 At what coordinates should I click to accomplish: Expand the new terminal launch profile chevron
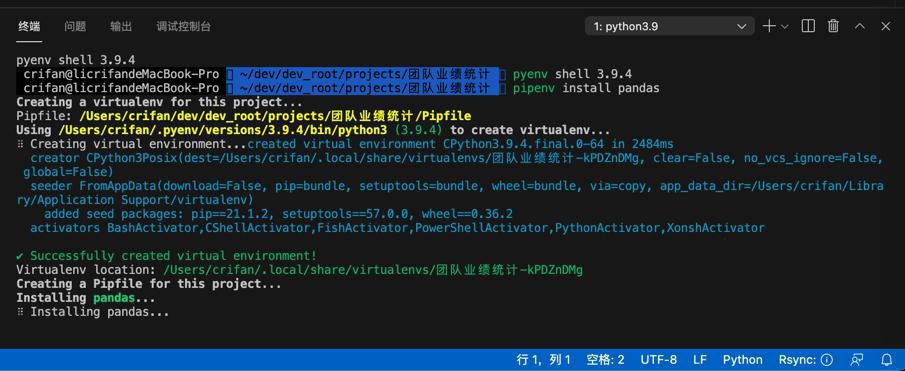(784, 27)
